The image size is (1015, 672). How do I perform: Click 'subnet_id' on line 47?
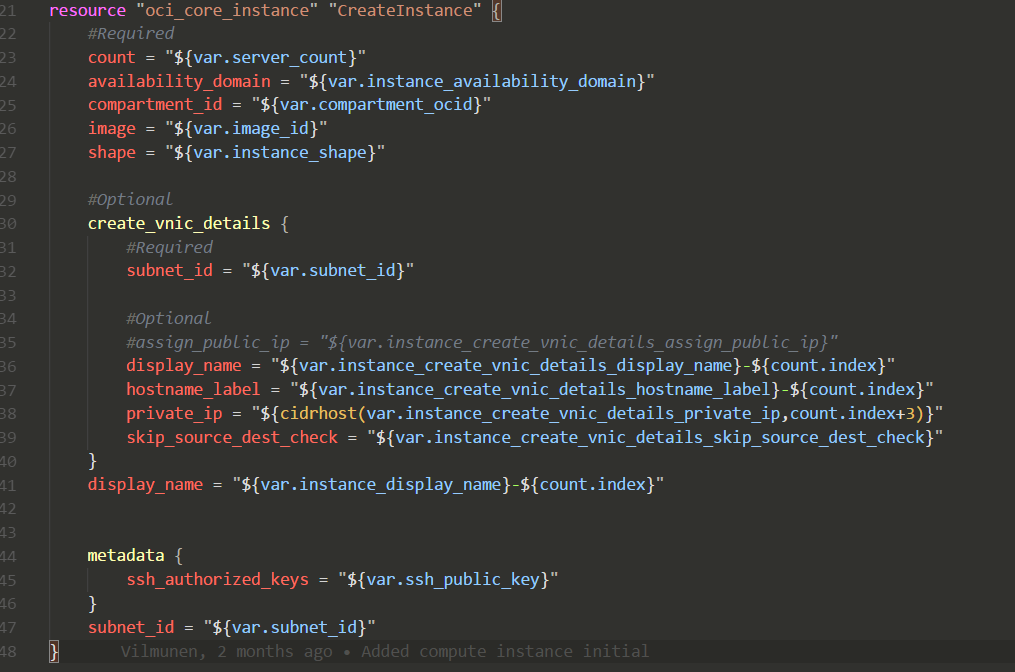point(131,627)
